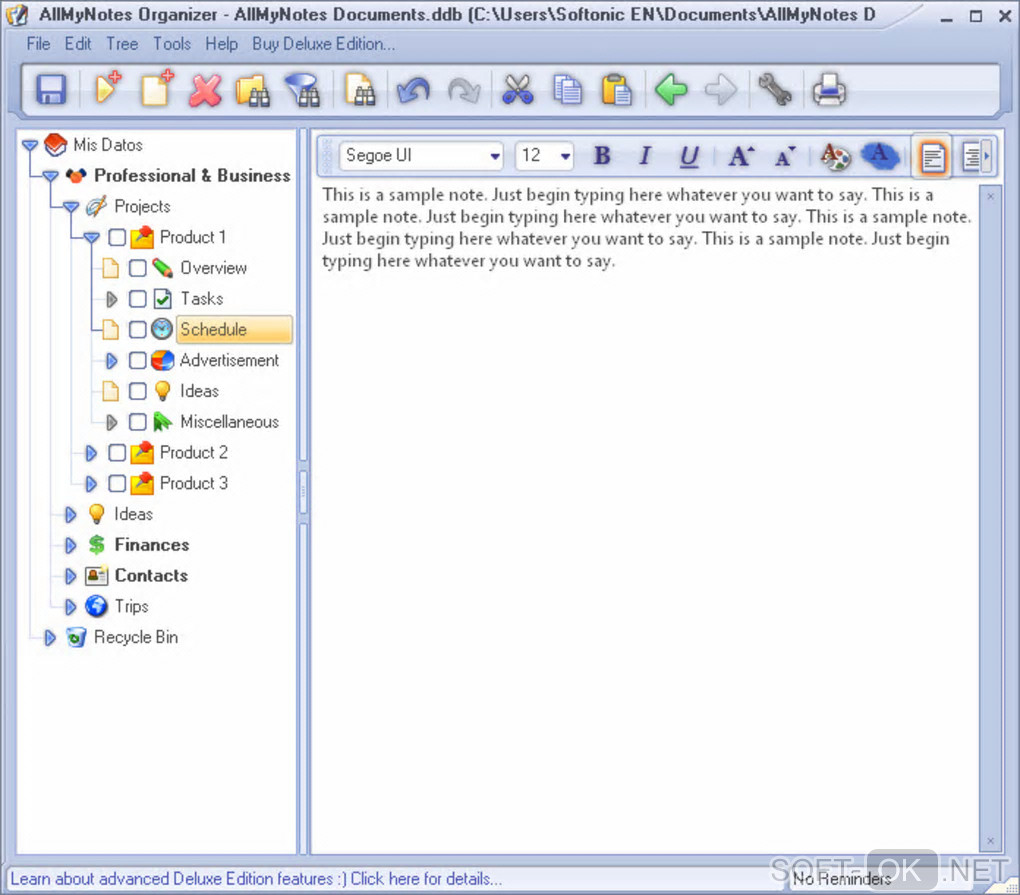Screen dimensions: 1020x895
Task: Toggle Italic formatting
Action: coord(645,155)
